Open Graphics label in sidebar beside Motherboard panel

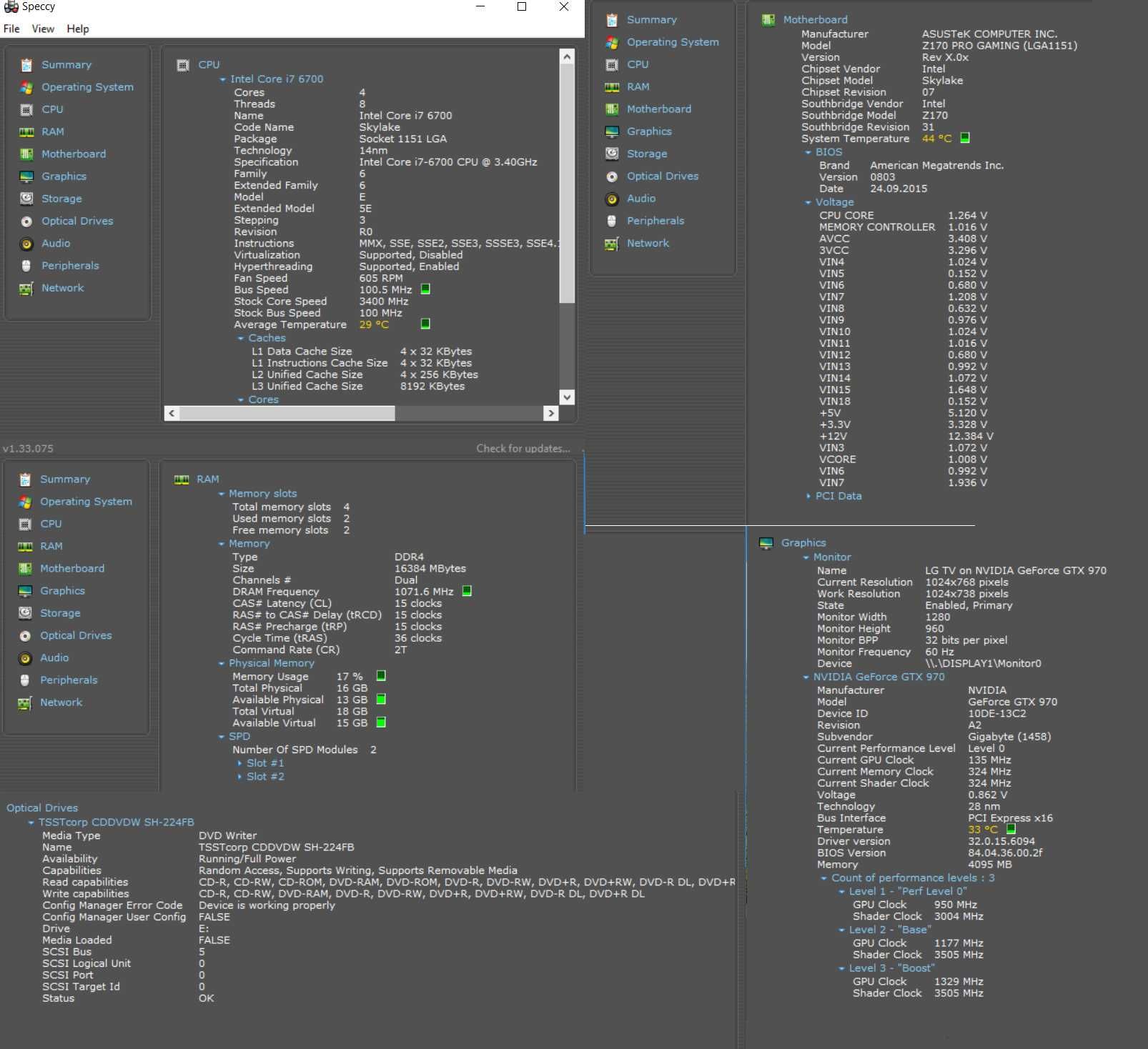649,131
